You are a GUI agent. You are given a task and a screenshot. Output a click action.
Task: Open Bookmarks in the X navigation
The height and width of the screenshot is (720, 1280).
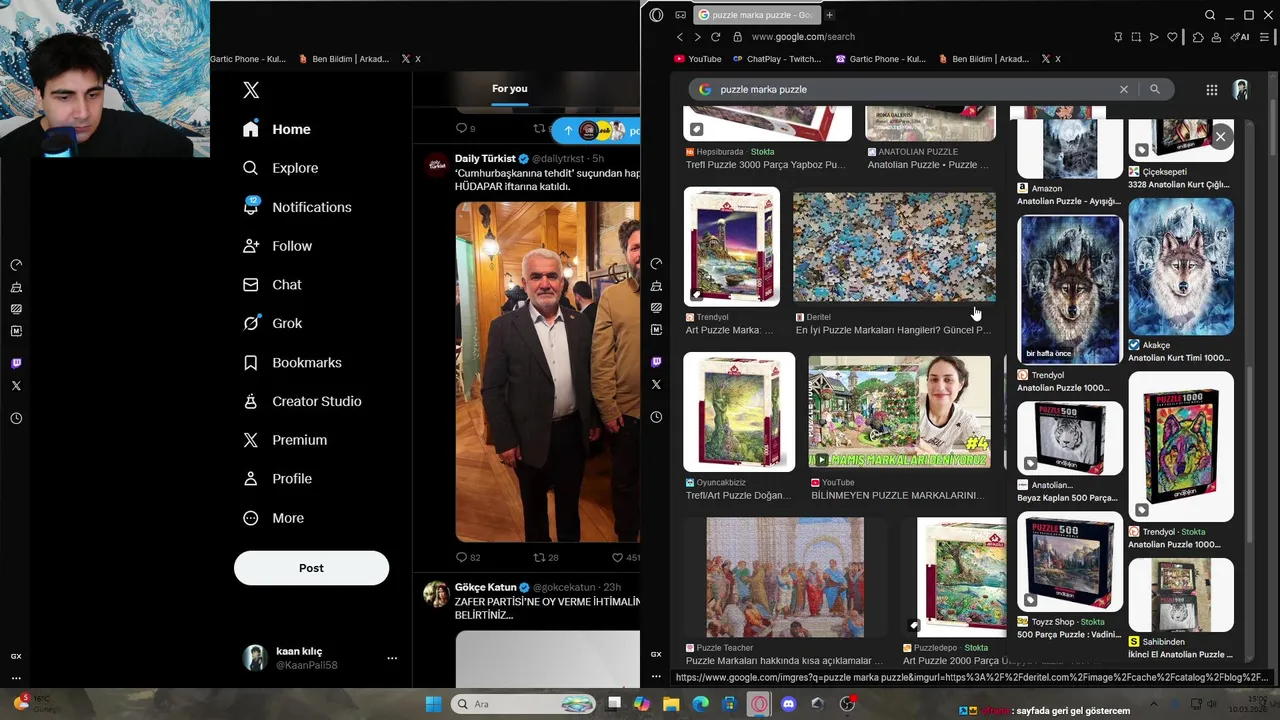point(292,362)
